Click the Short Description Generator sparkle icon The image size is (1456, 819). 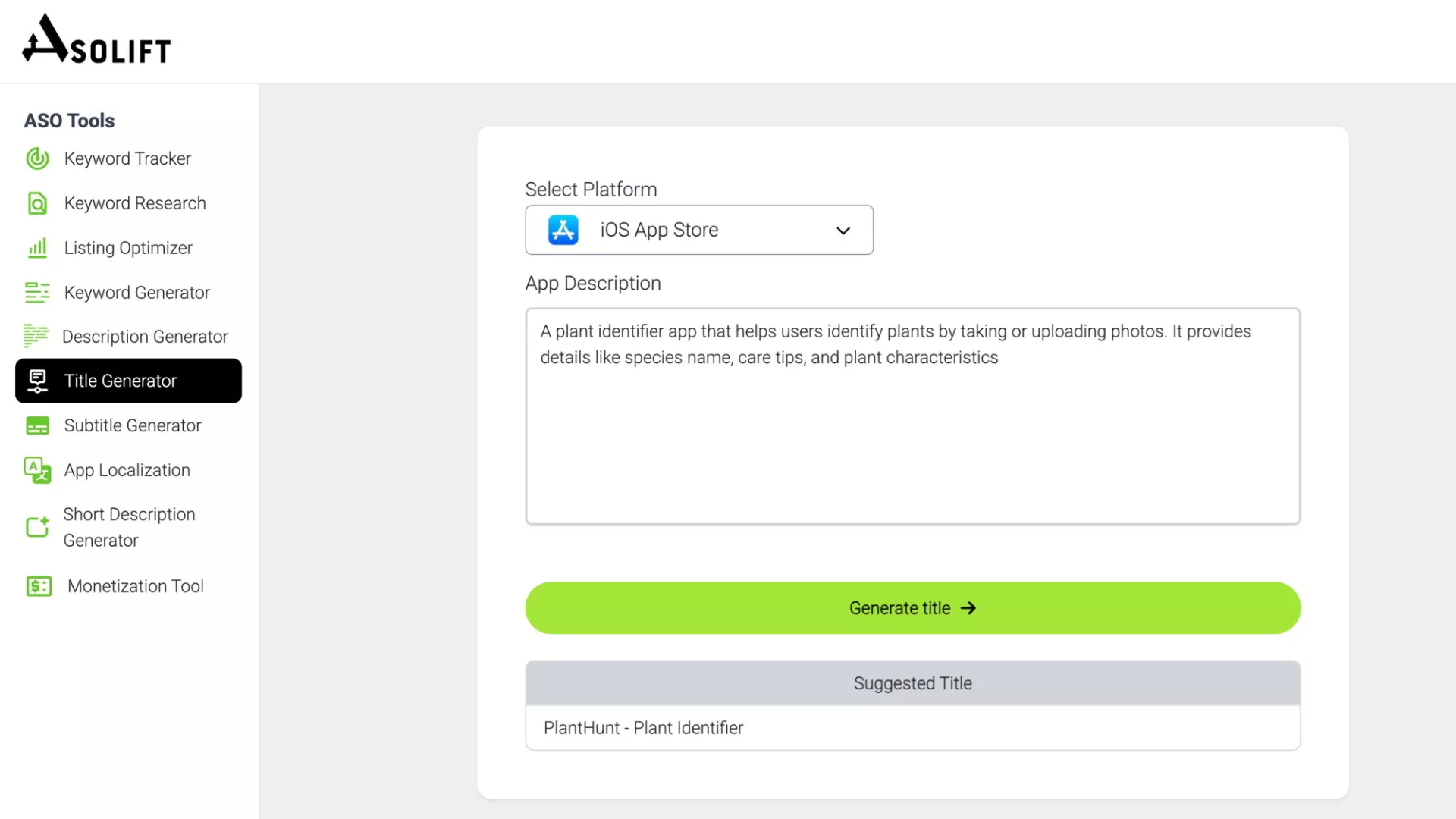coord(37,527)
